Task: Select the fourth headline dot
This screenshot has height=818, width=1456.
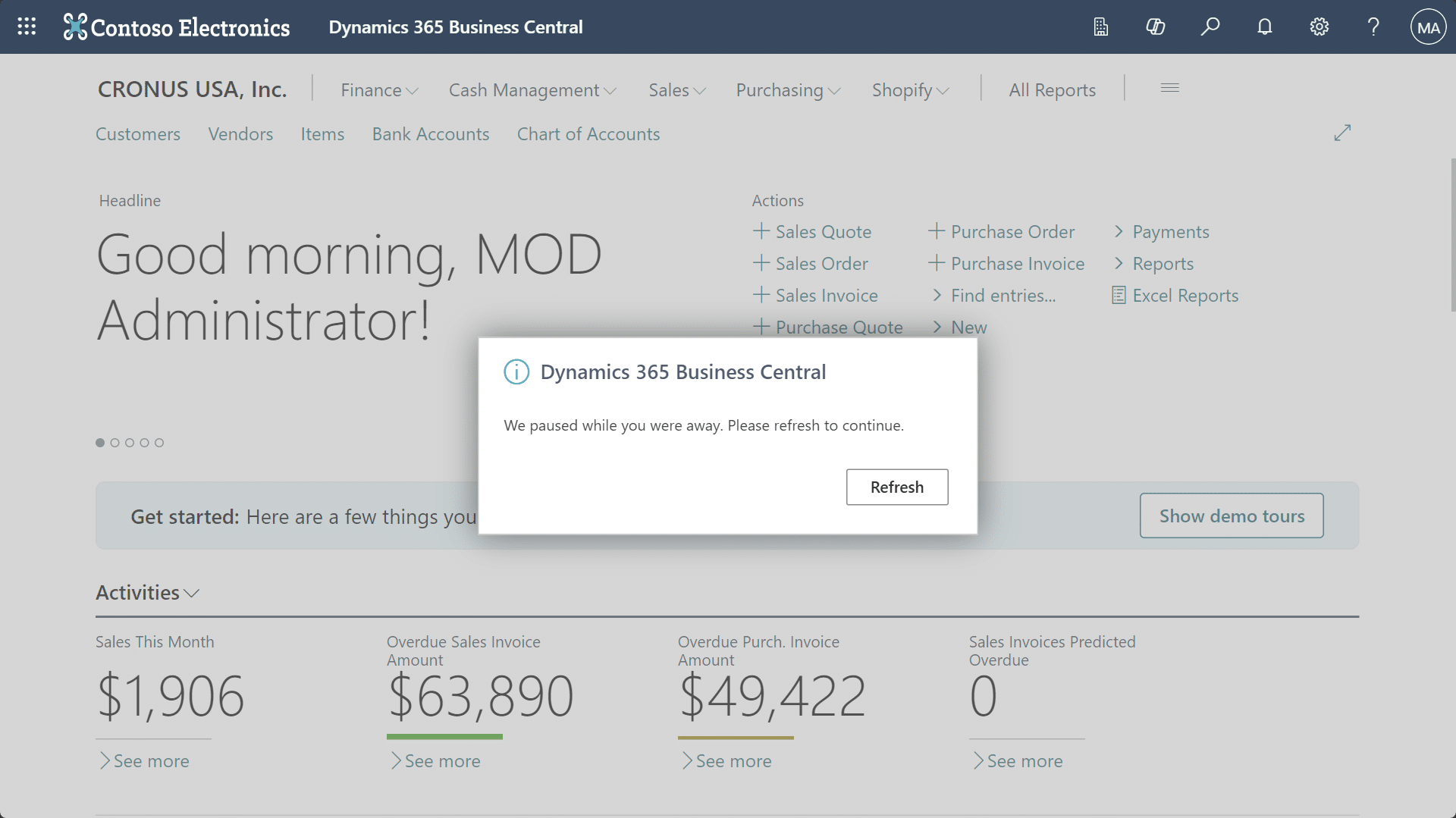Action: click(x=144, y=443)
